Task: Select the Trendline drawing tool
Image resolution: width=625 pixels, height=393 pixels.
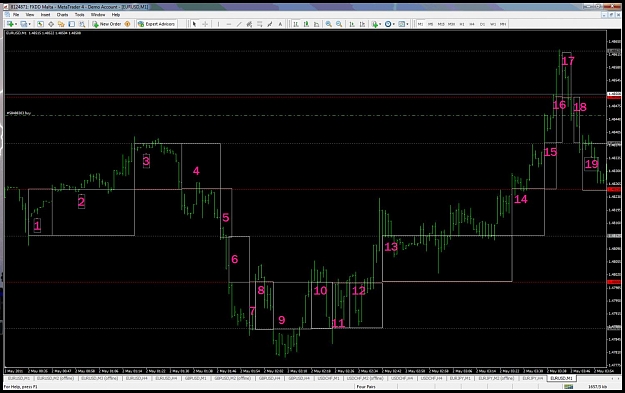Action: click(239, 24)
